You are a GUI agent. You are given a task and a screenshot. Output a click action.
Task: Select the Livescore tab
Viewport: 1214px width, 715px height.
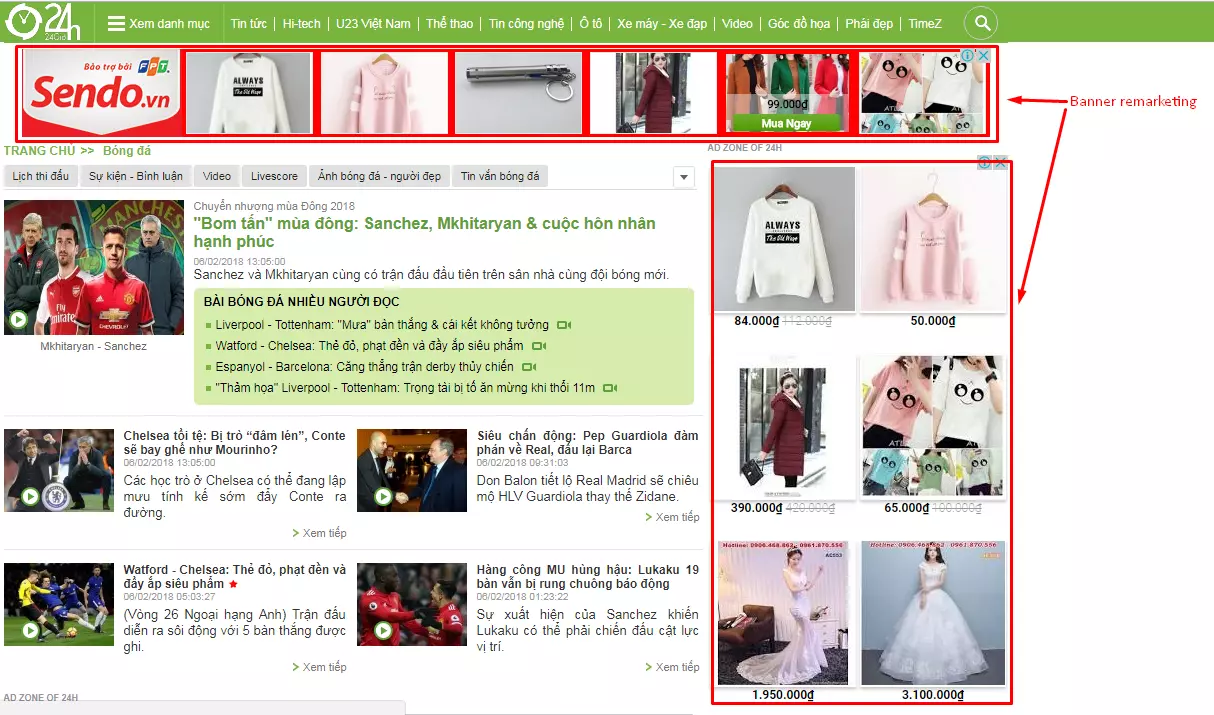(274, 176)
